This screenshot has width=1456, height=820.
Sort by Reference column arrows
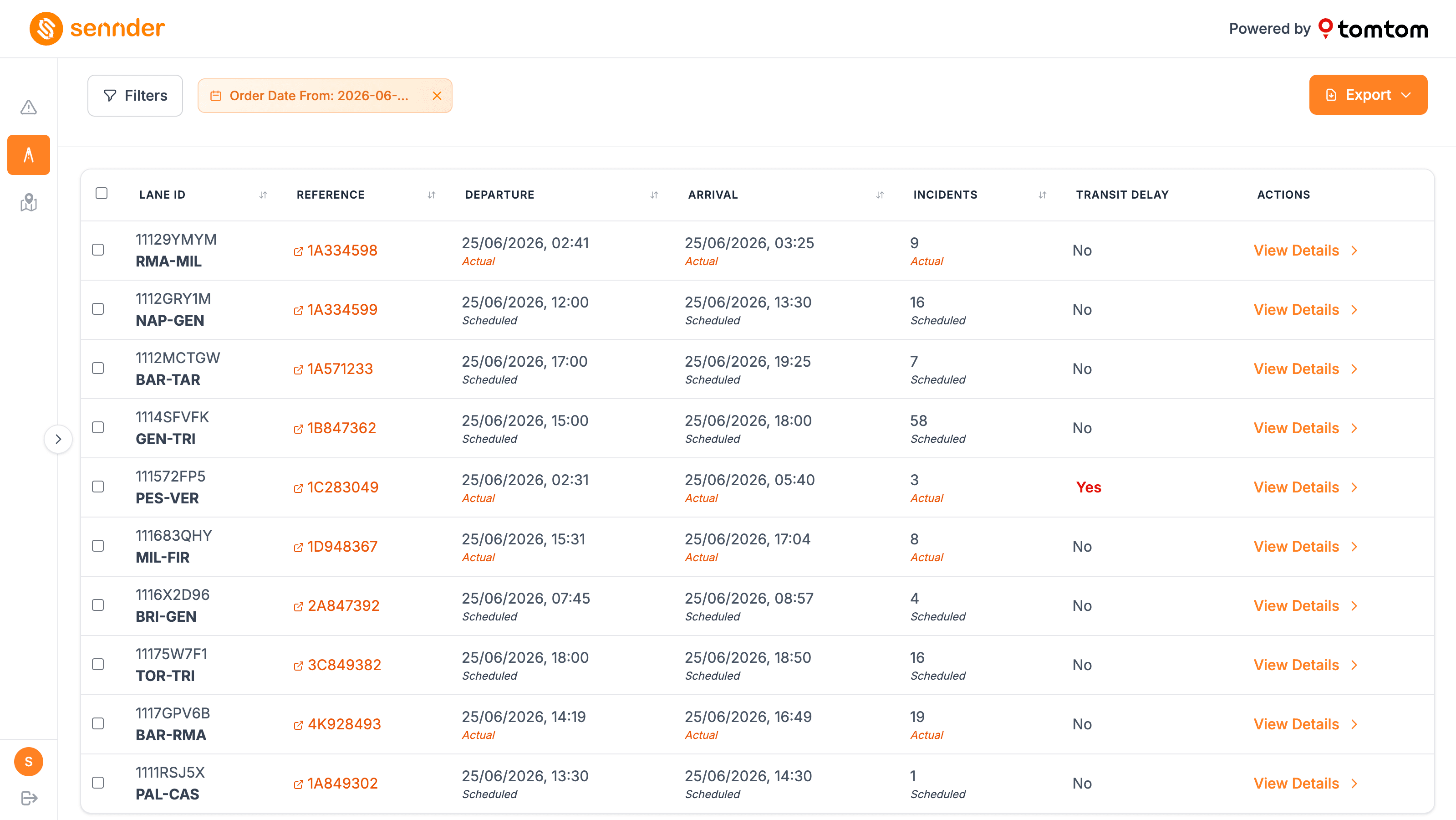[431, 195]
